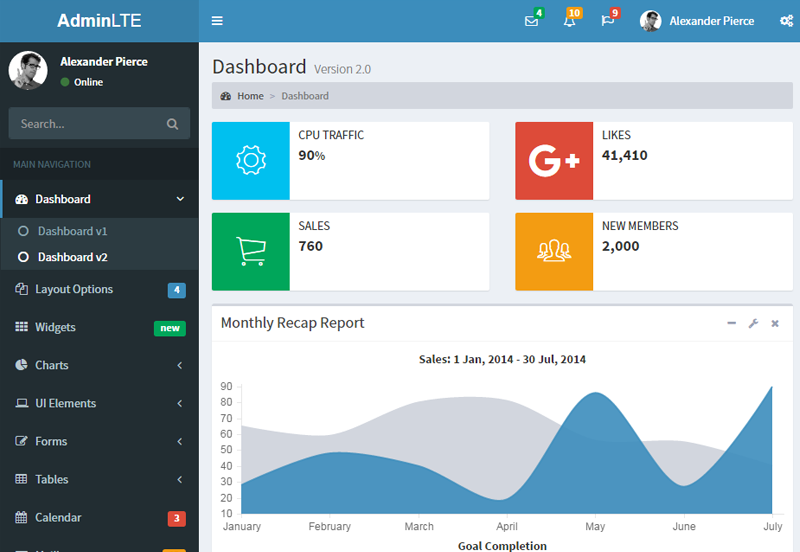Image resolution: width=800 pixels, height=552 pixels.
Task: Expand the Charts sidebar menu
Action: click(100, 365)
